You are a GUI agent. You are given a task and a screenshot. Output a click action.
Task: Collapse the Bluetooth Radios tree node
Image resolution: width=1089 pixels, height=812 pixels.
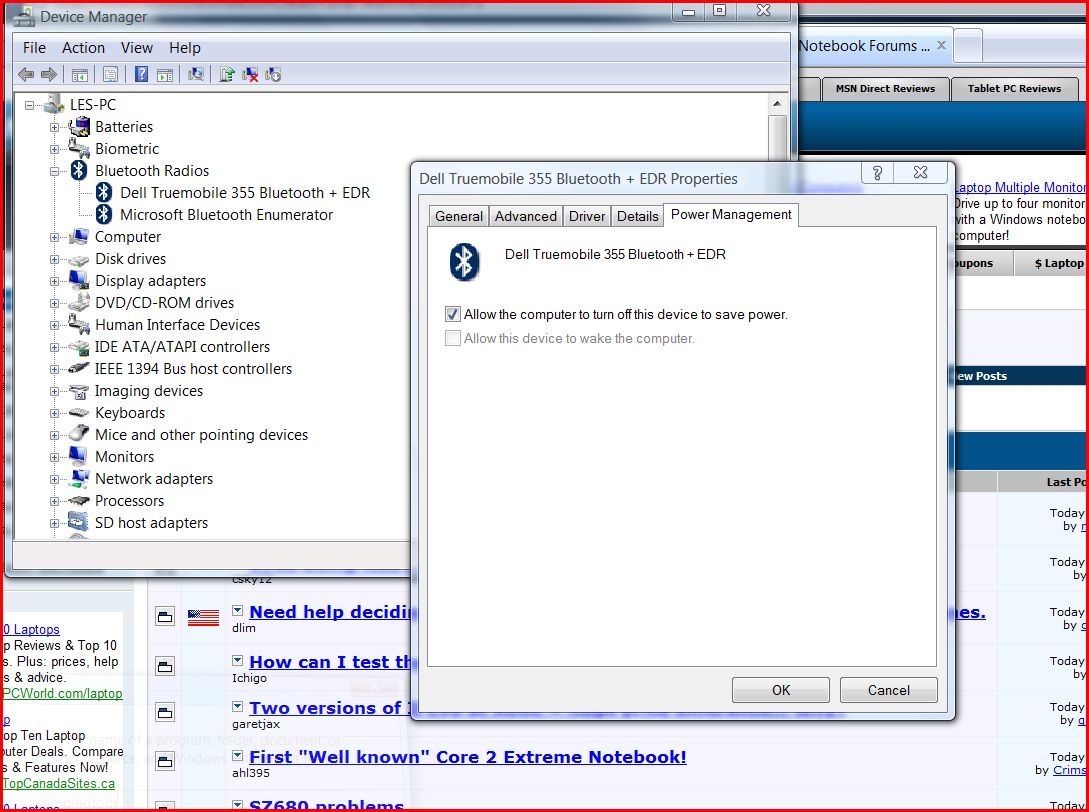pos(54,171)
